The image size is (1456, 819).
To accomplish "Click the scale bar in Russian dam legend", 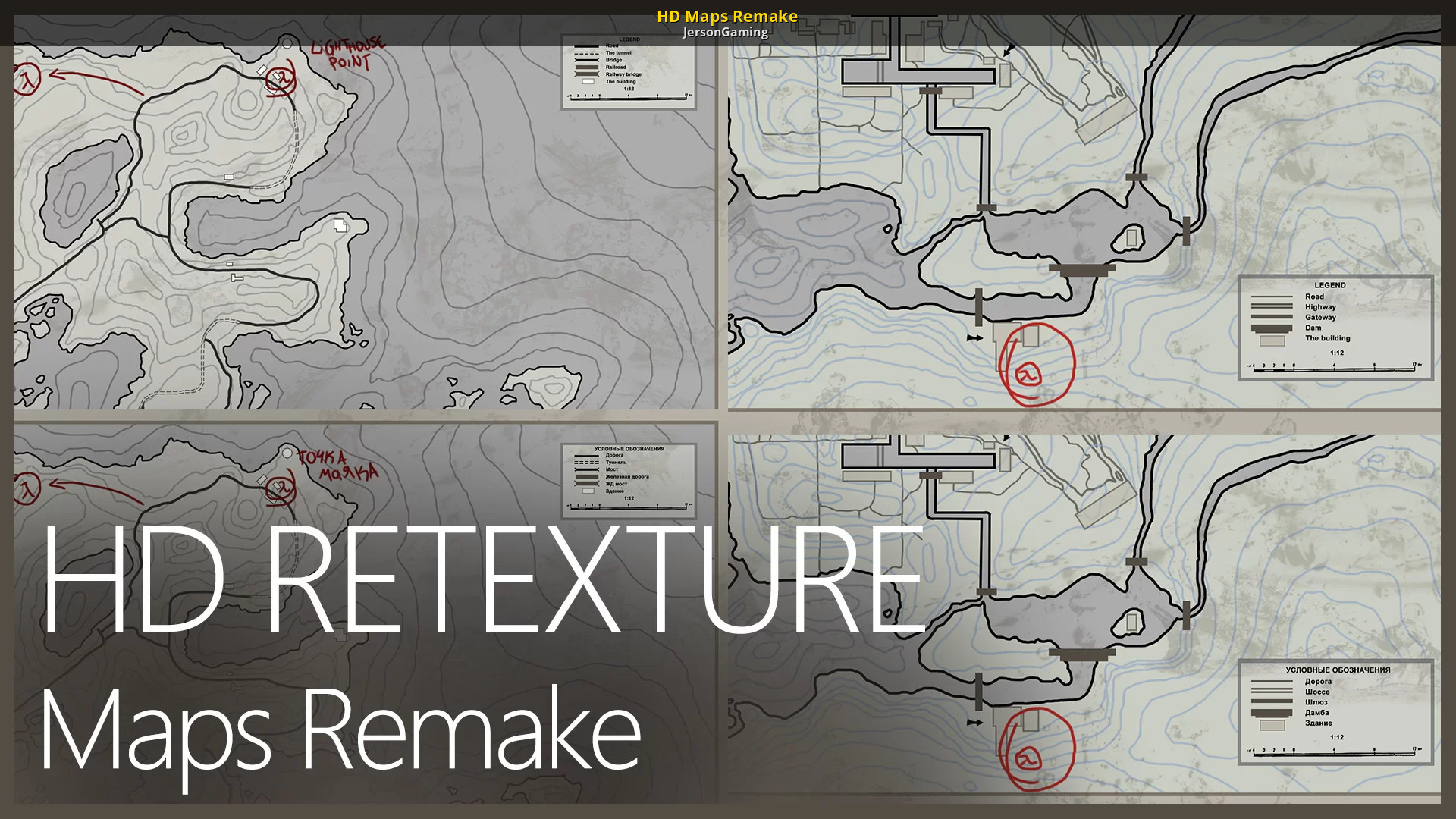I will tap(1334, 752).
